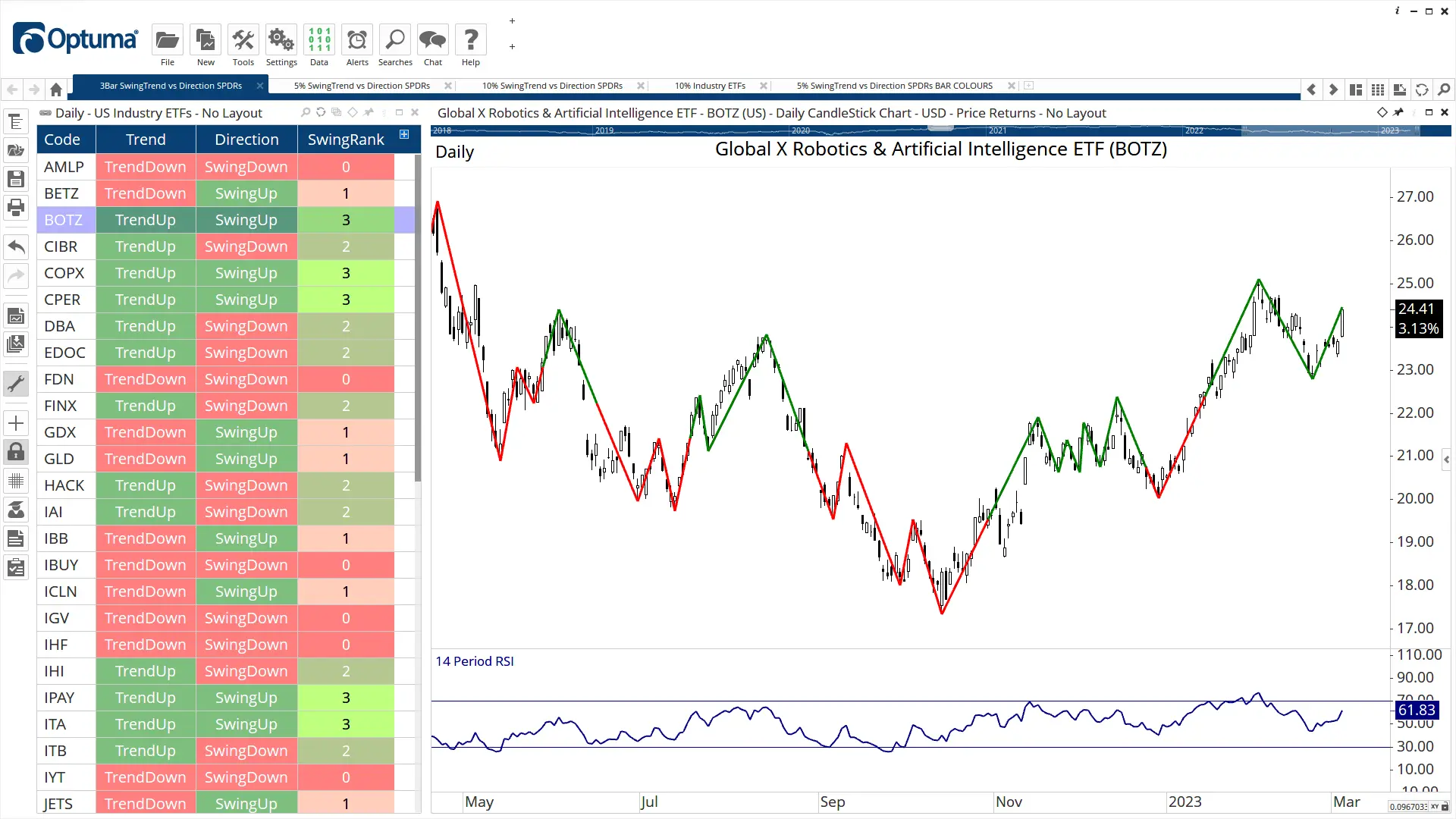1456x819 pixels.
Task: Open the Searches magnifier icon
Action: pyautogui.click(x=395, y=40)
